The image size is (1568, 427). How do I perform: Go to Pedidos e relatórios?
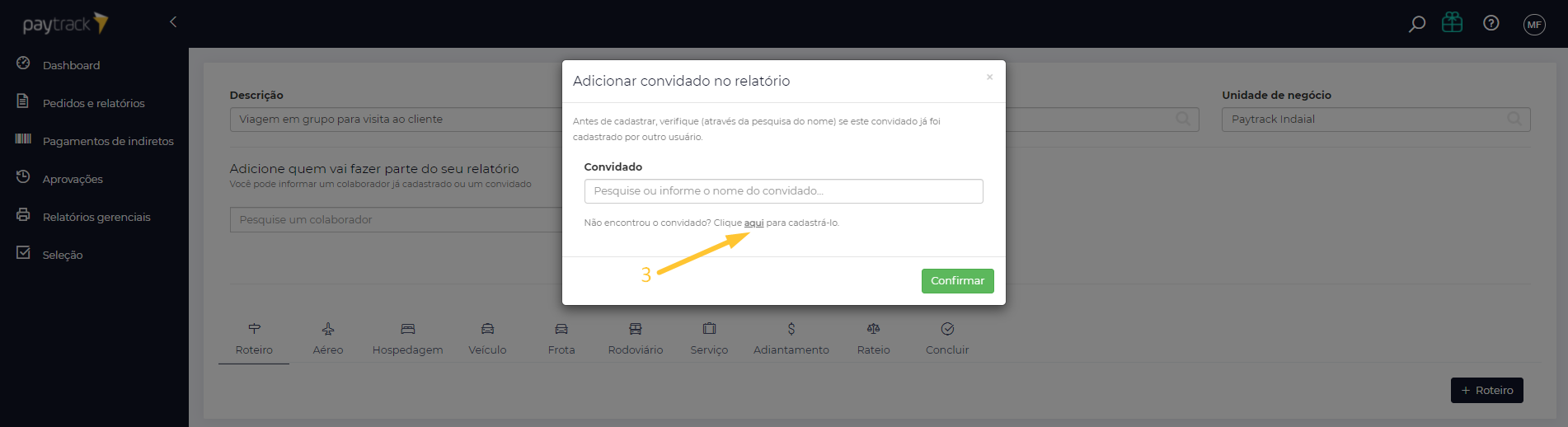coord(93,103)
